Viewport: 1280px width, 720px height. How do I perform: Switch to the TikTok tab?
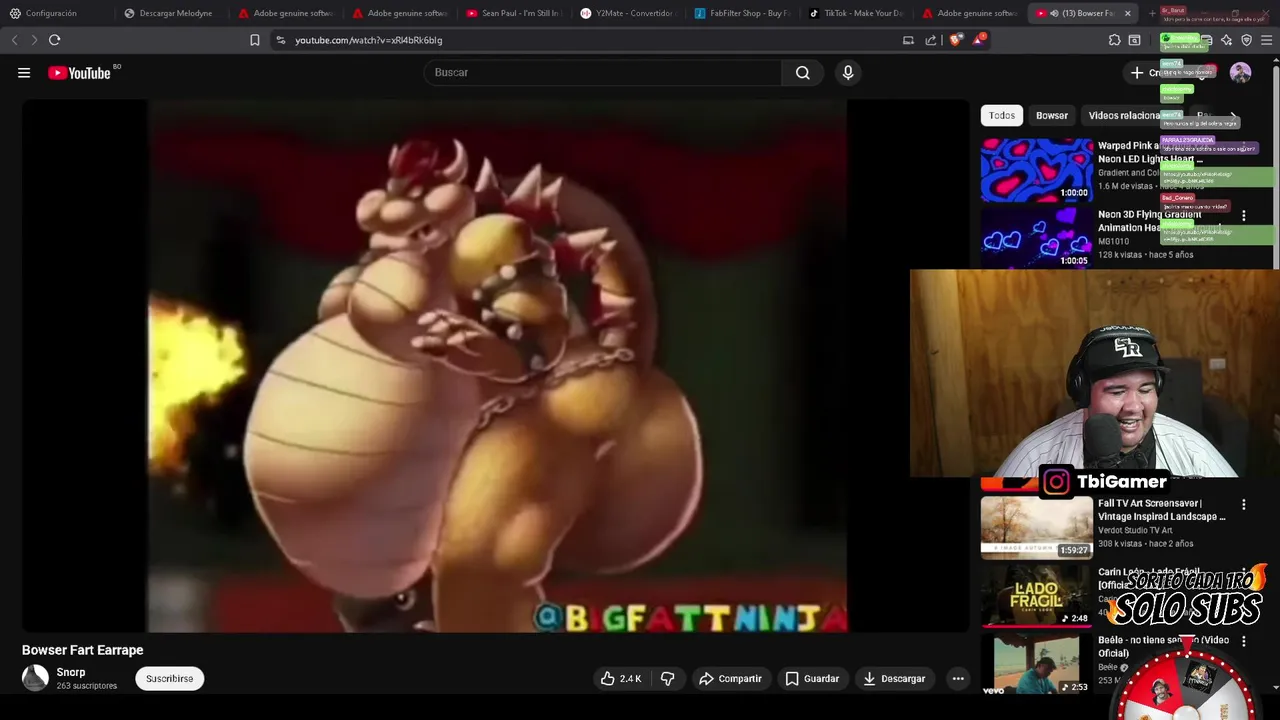(856, 13)
